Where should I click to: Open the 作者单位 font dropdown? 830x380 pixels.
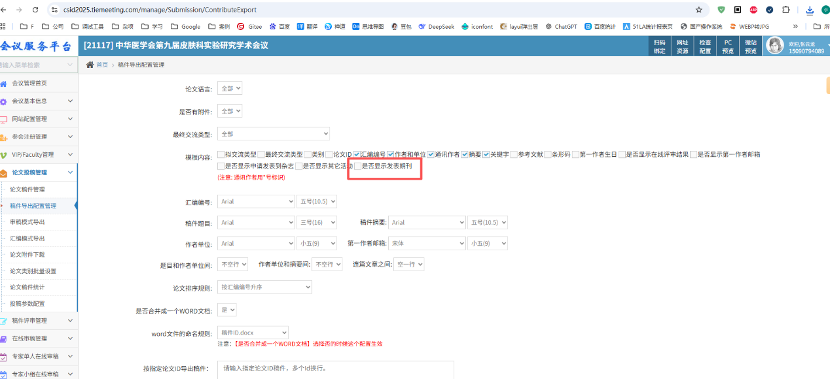click(256, 243)
